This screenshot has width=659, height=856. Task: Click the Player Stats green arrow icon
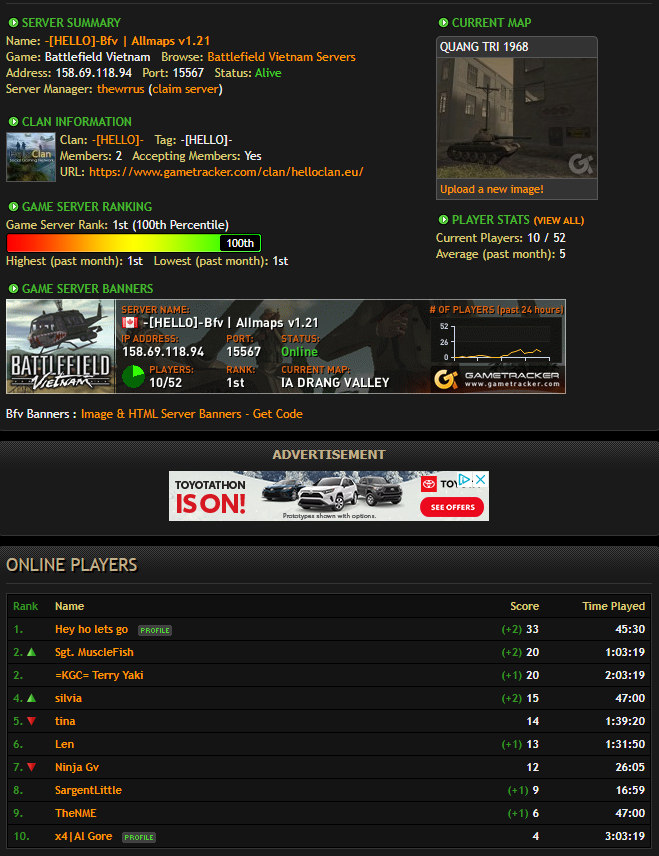443,219
